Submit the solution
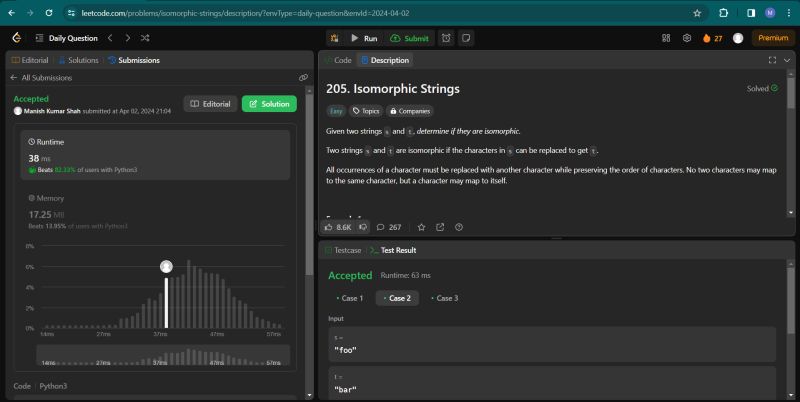This screenshot has width=800, height=402. click(x=409, y=38)
